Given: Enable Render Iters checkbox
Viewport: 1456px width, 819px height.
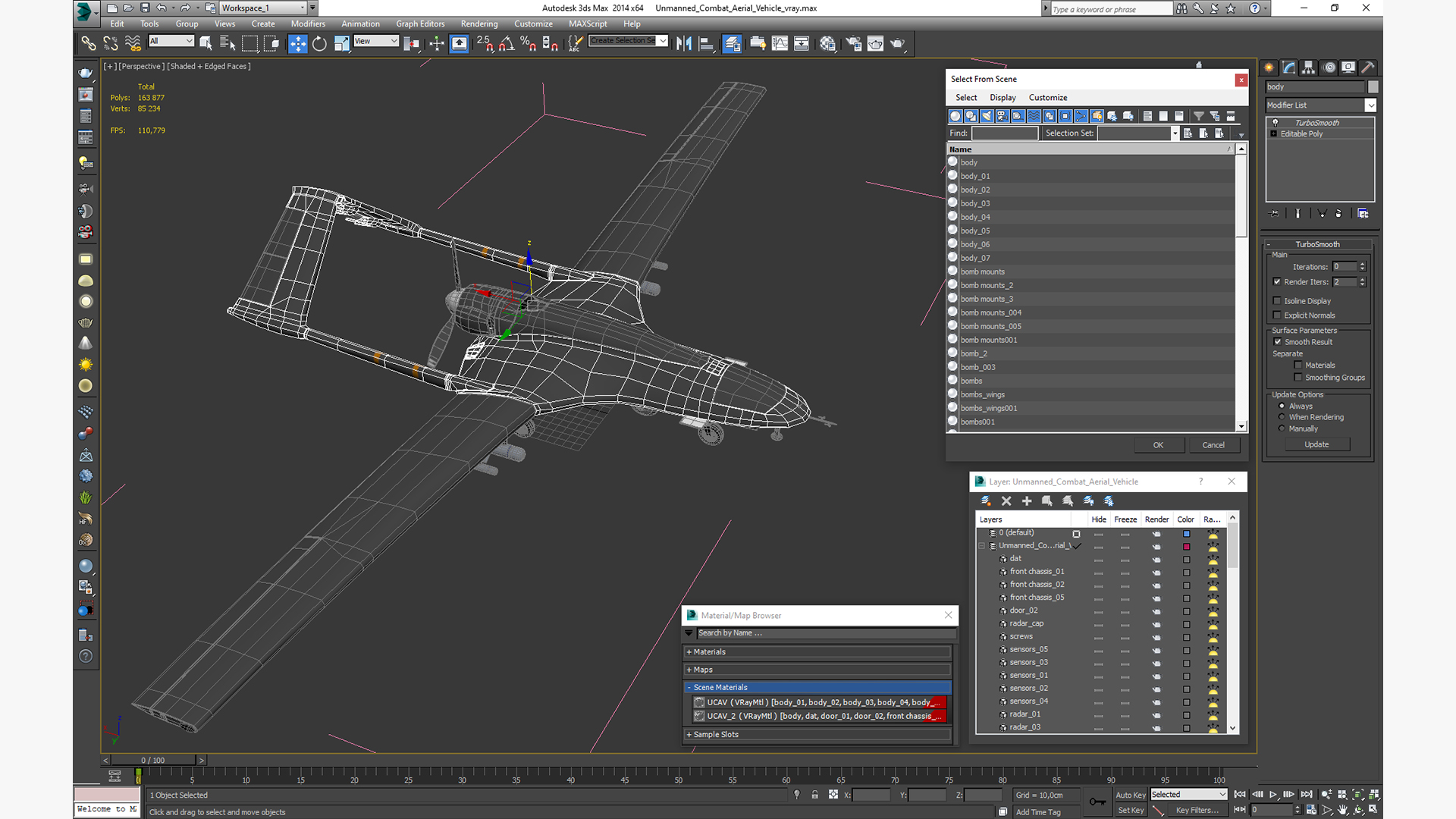Looking at the screenshot, I should click(x=1277, y=282).
